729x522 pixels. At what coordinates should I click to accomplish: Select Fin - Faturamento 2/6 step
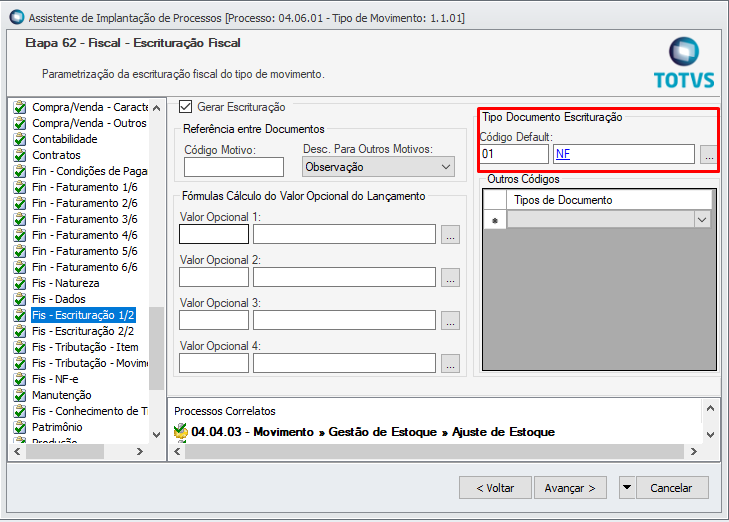(85, 203)
